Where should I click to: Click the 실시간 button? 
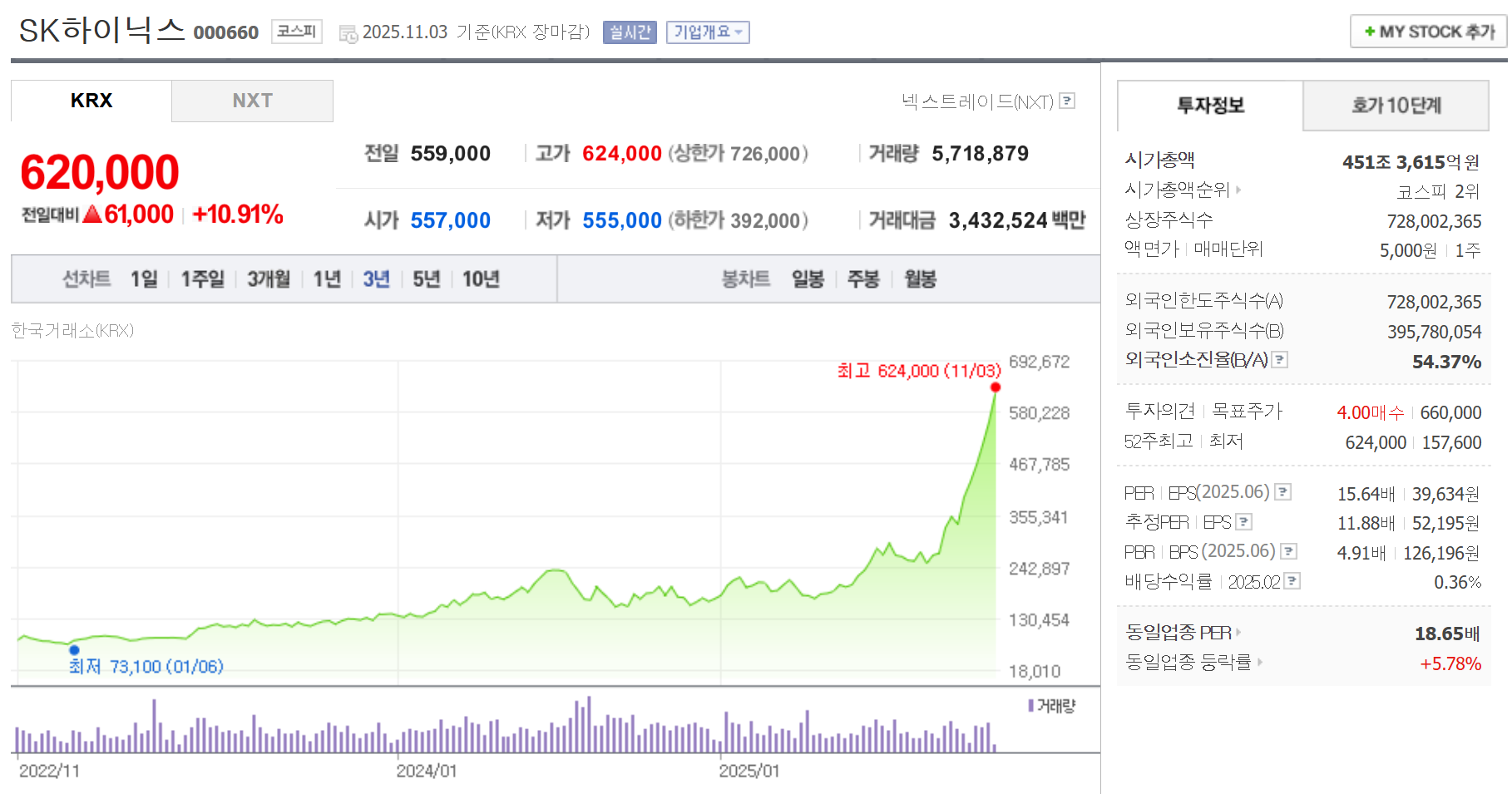pyautogui.click(x=630, y=32)
